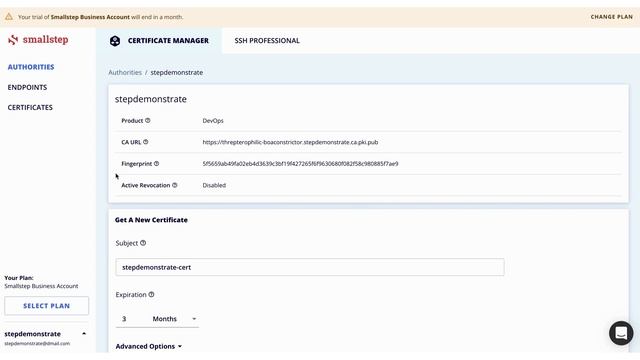Open the Product help icon
Screen dimensions: 640x360
[x=148, y=120]
